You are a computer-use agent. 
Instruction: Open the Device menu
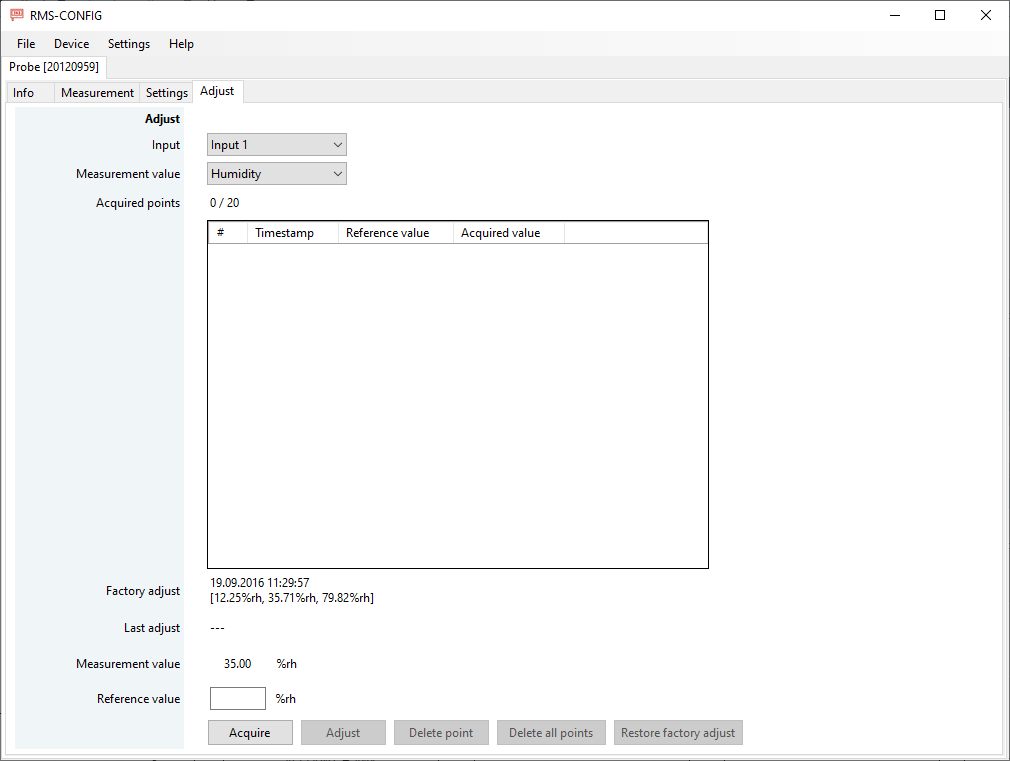[x=71, y=44]
